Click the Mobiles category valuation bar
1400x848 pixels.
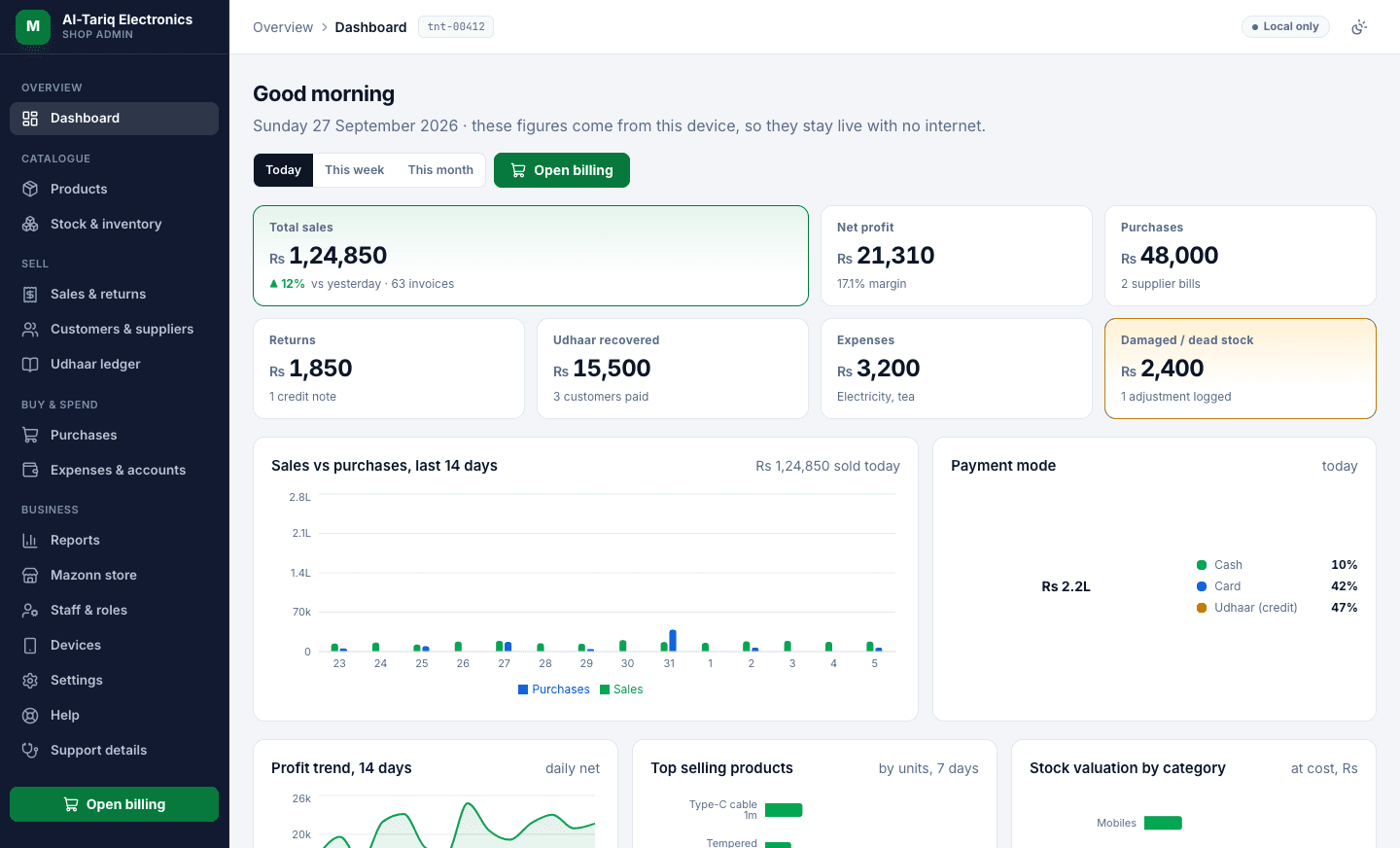point(1163,823)
